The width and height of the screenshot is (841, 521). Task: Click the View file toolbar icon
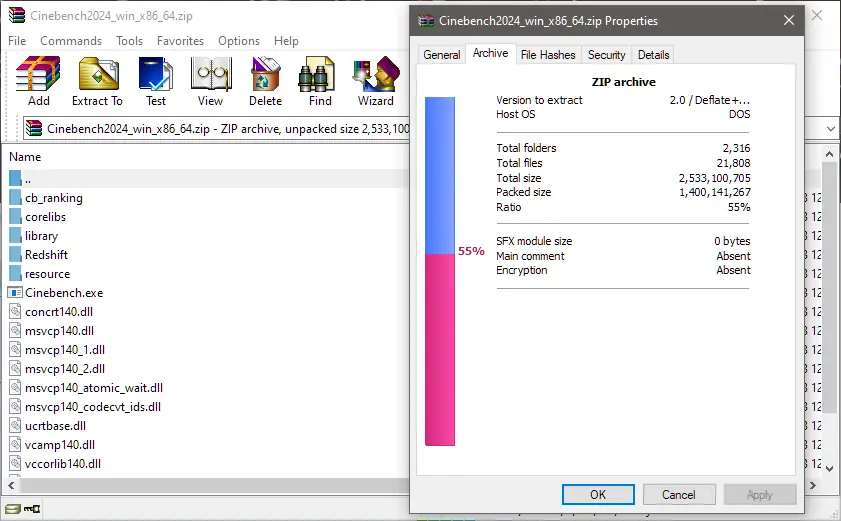click(x=211, y=74)
